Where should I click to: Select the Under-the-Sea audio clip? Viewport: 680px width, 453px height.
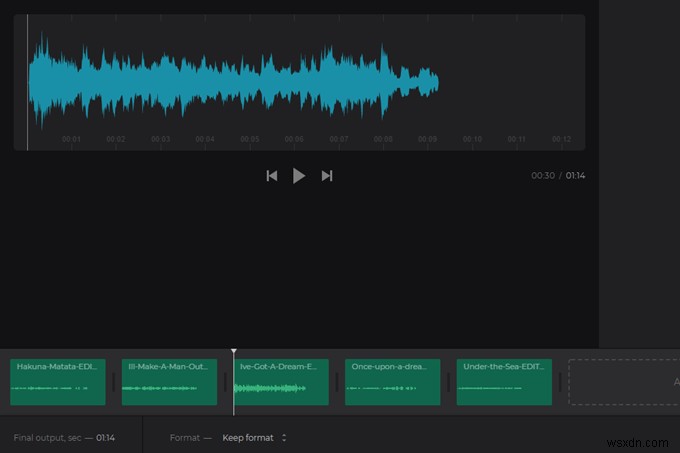pos(504,381)
